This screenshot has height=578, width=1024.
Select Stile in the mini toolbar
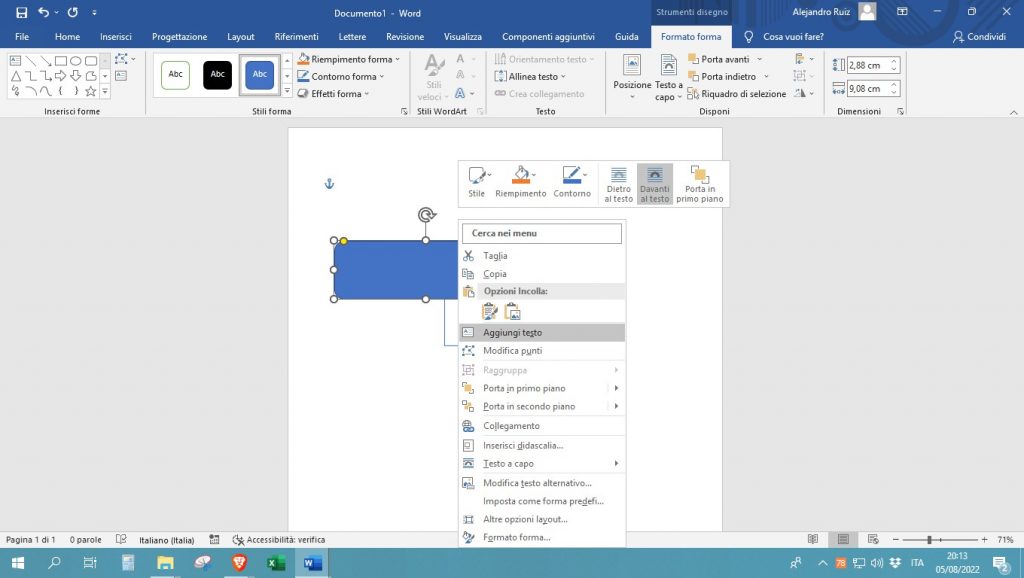477,183
